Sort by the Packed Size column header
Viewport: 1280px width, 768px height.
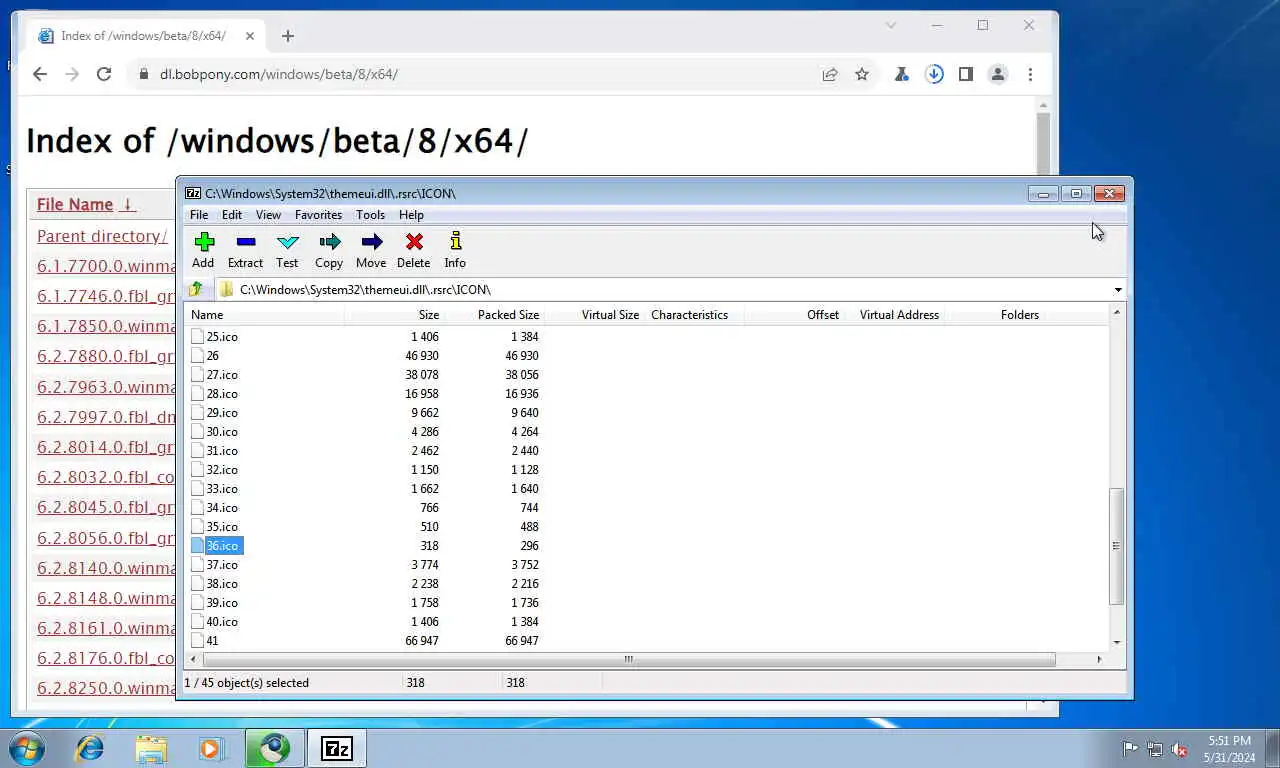tap(494, 315)
